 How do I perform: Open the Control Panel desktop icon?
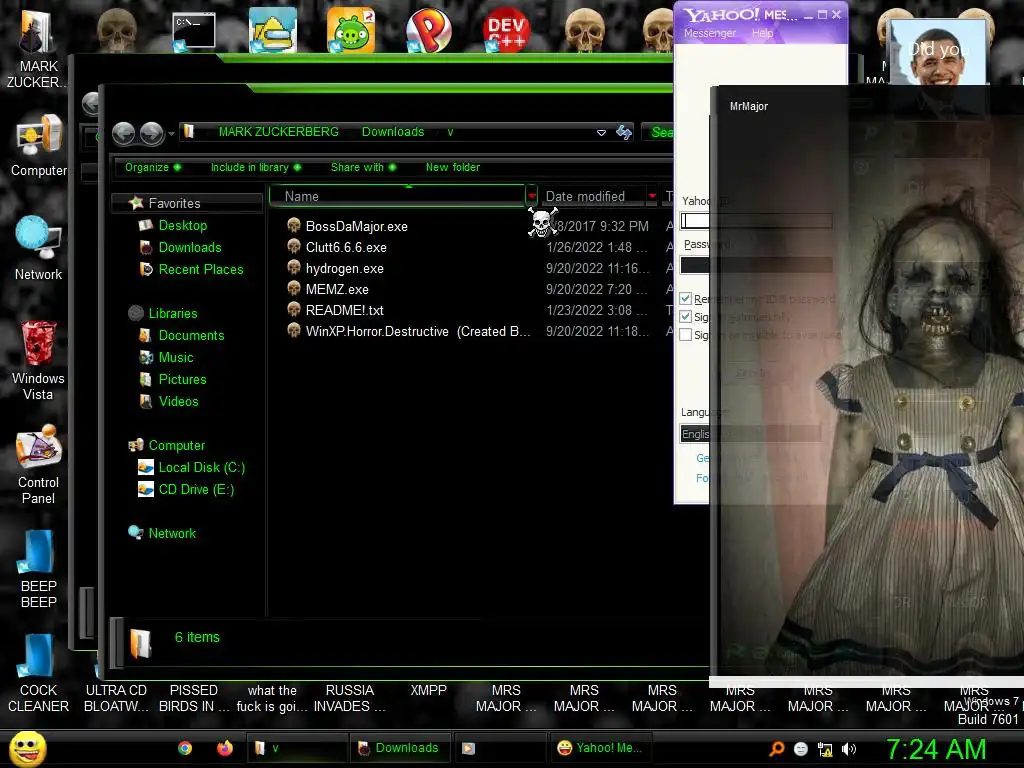(x=38, y=464)
